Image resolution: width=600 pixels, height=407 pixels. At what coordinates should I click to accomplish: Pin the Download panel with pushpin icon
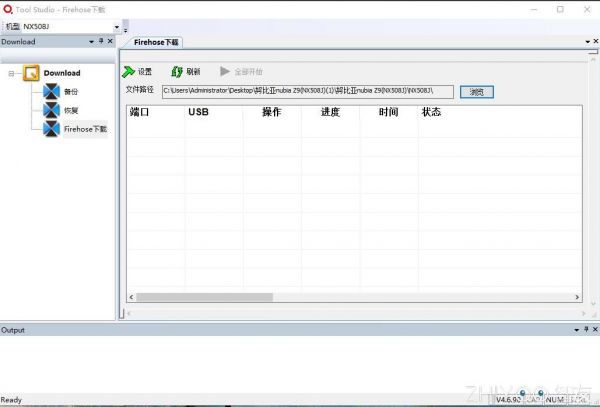tap(101, 42)
